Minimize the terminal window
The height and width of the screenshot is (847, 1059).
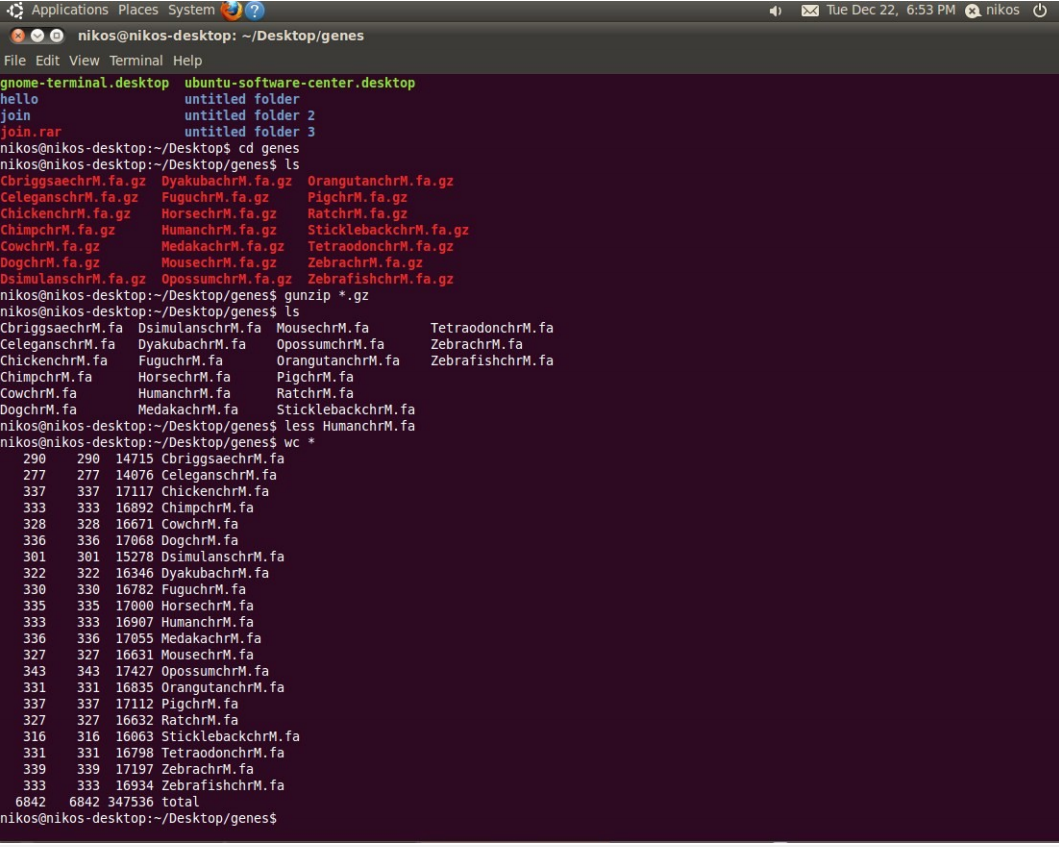(37, 36)
